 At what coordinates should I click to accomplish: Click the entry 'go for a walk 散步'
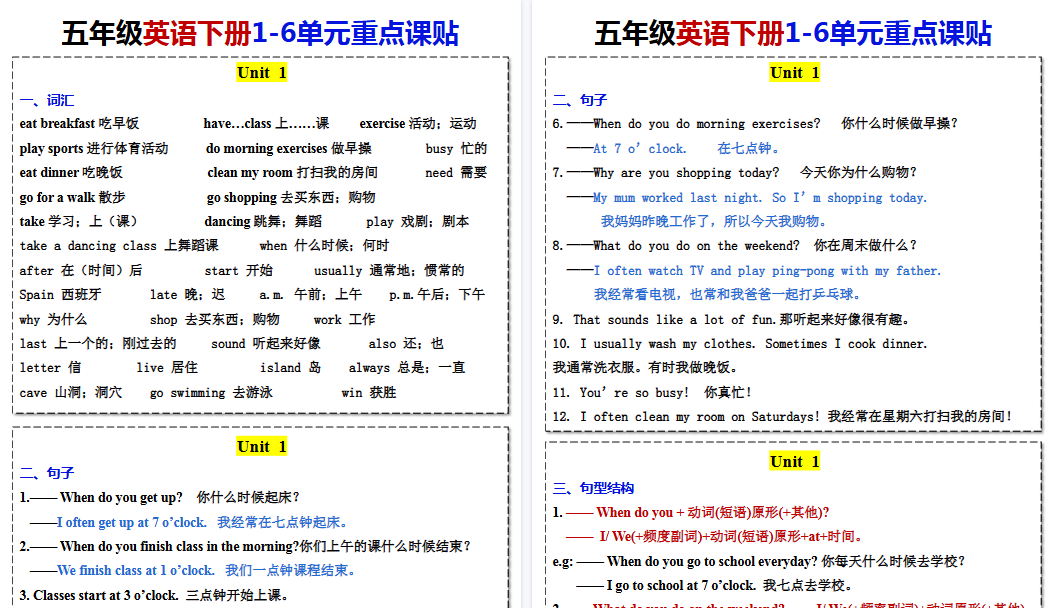[x=73, y=198]
